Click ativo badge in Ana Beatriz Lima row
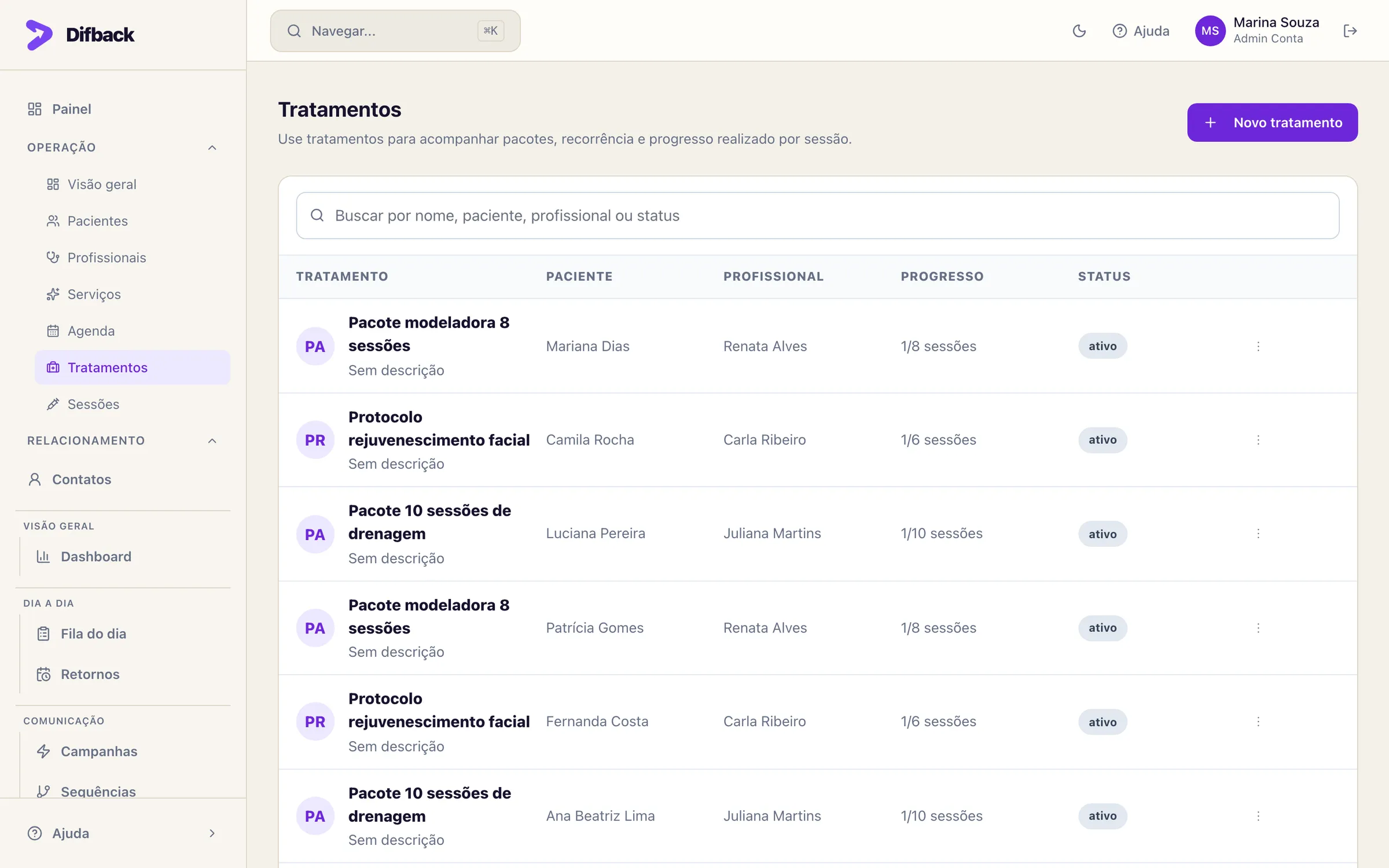 click(1103, 816)
